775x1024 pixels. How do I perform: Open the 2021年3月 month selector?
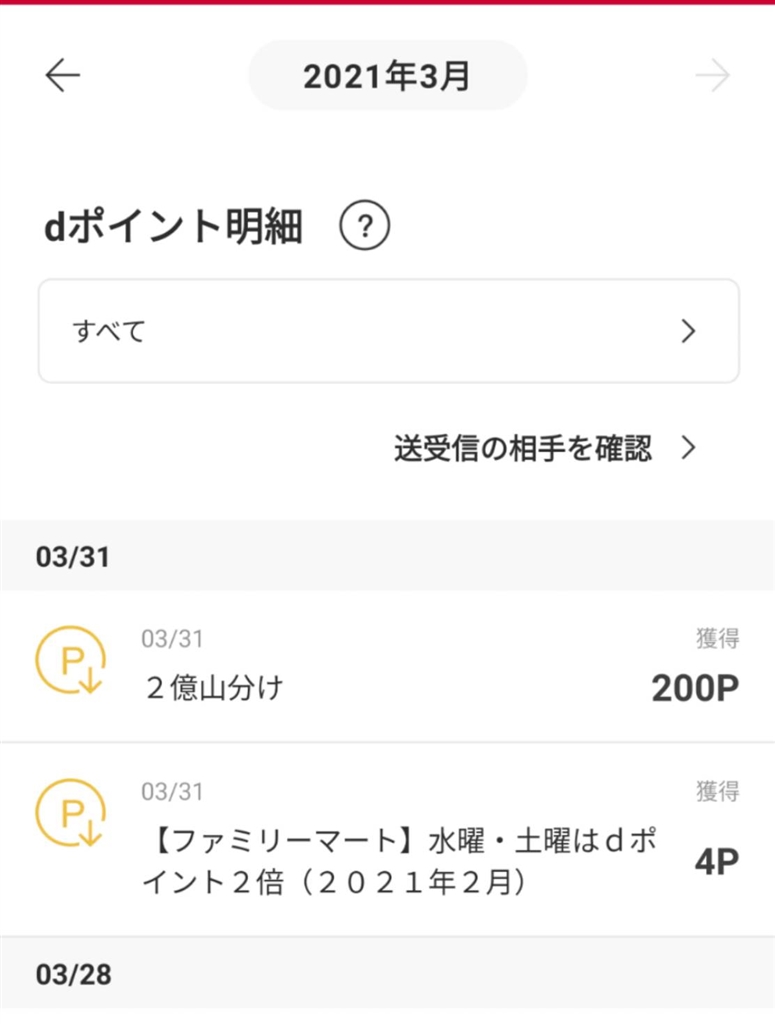387,76
